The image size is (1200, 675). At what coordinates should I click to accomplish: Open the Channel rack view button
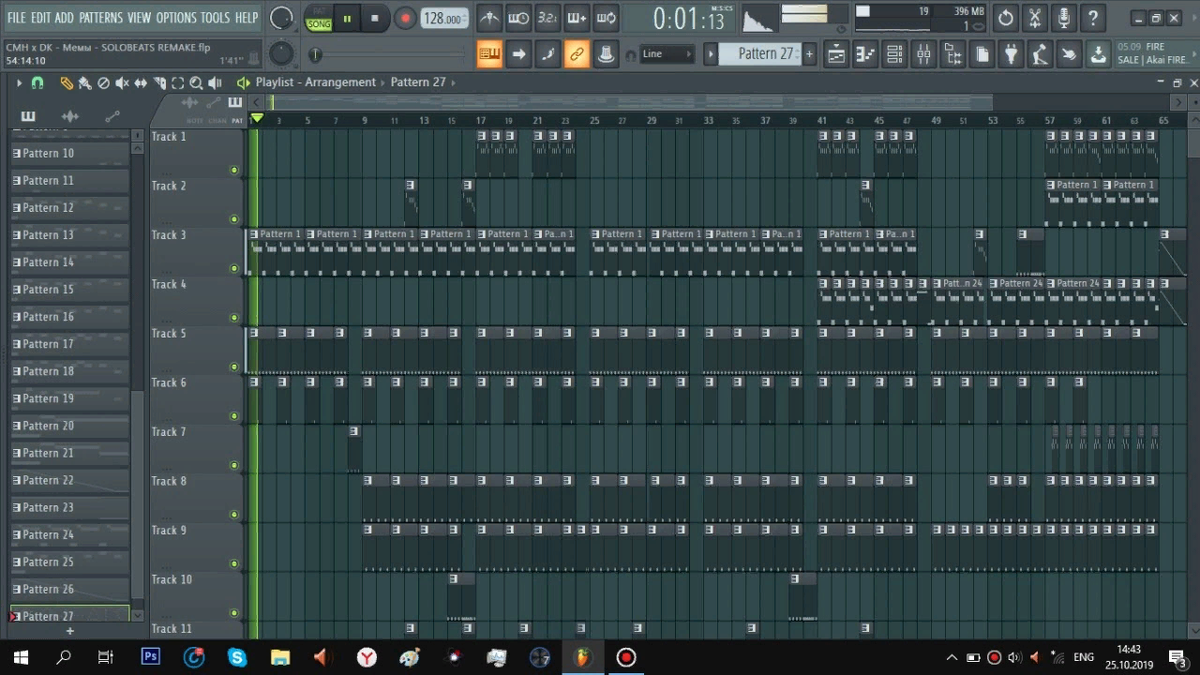[x=894, y=55]
